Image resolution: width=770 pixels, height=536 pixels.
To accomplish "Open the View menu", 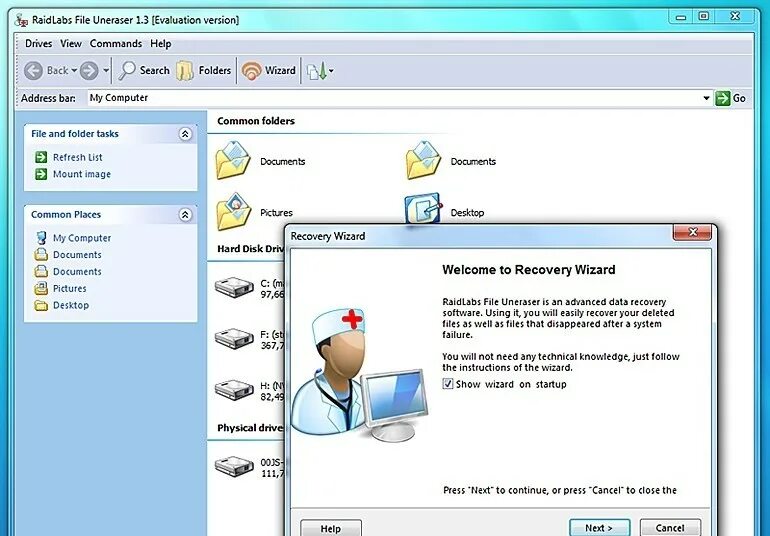I will [71, 44].
